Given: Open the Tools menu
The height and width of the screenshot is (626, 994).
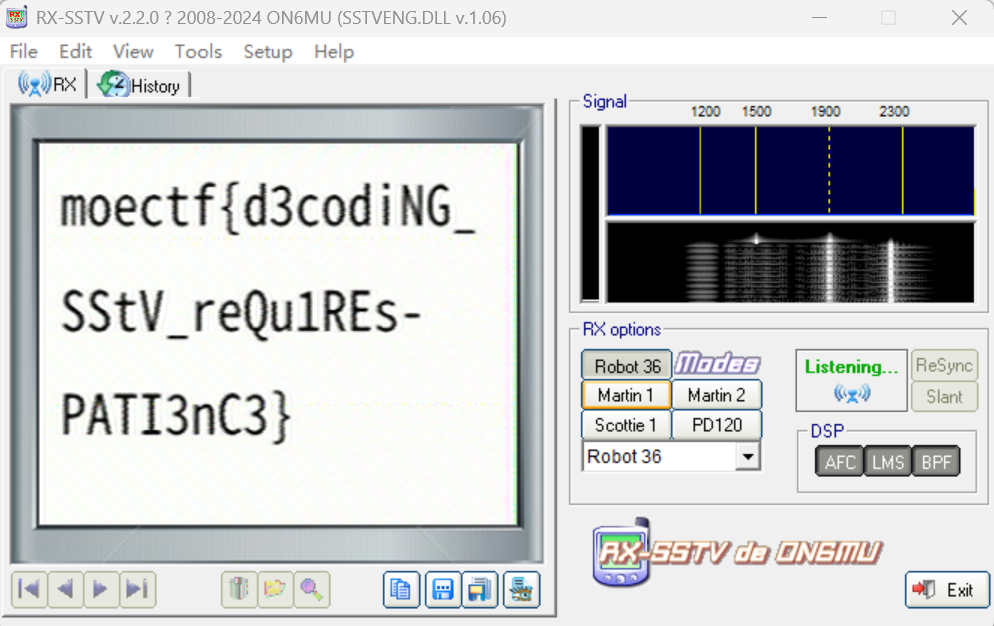Looking at the screenshot, I should point(198,51).
